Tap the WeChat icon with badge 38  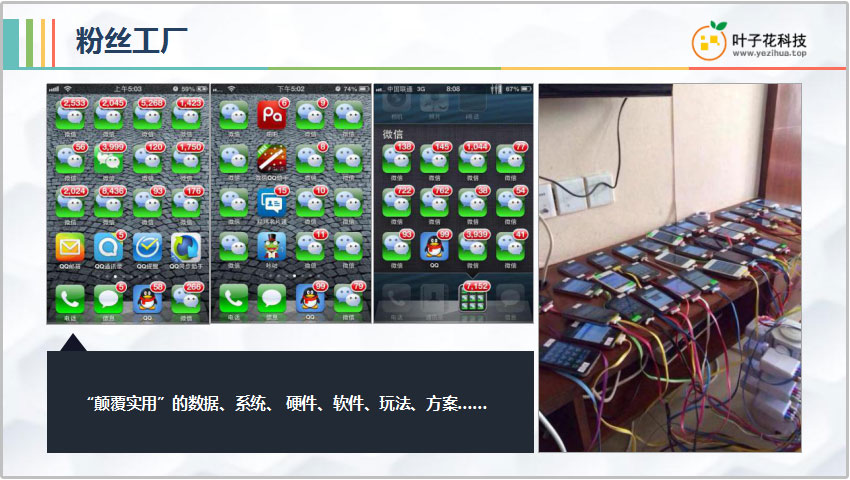tap(473, 203)
